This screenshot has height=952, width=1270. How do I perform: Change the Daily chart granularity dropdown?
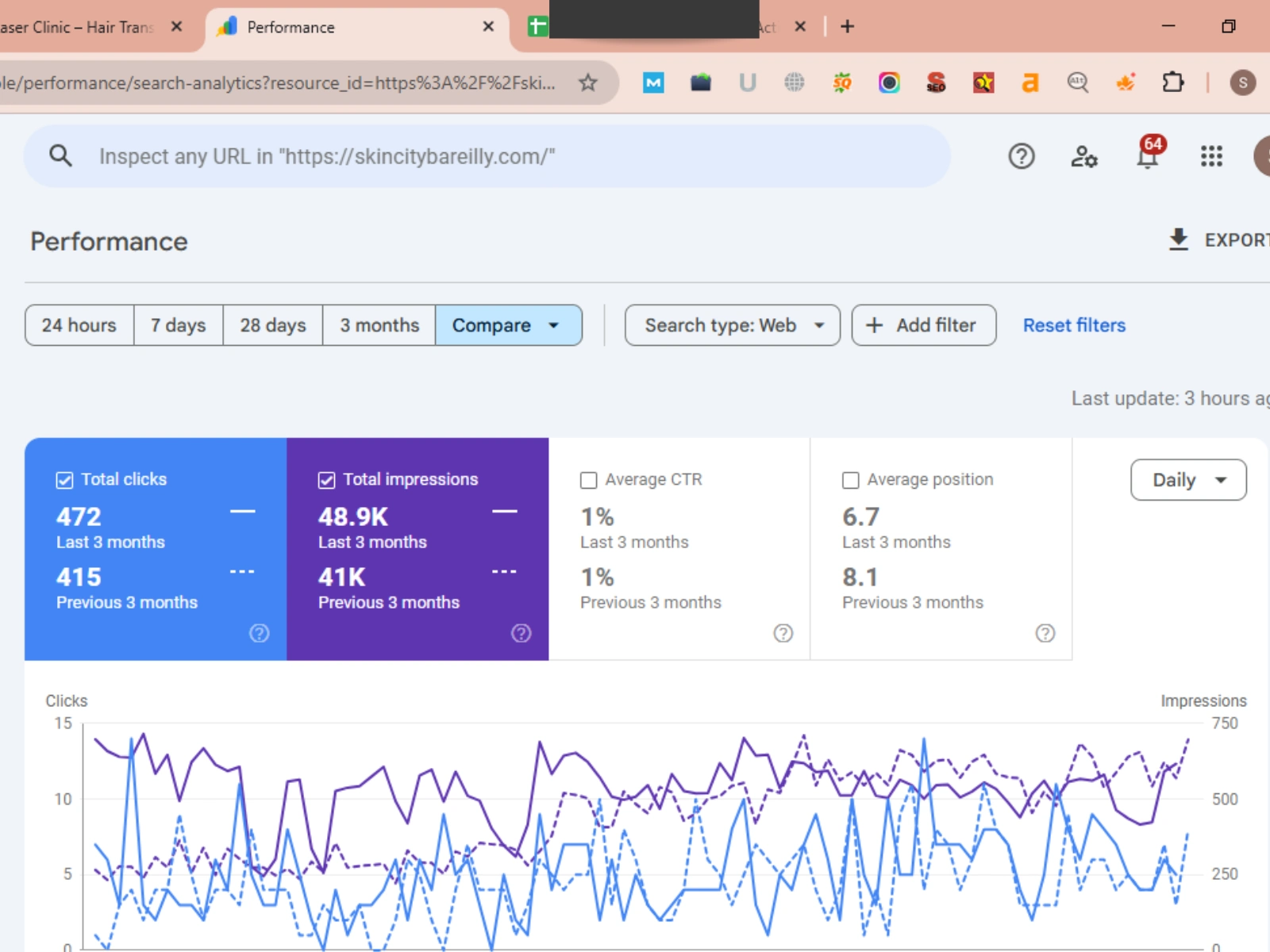point(1188,480)
